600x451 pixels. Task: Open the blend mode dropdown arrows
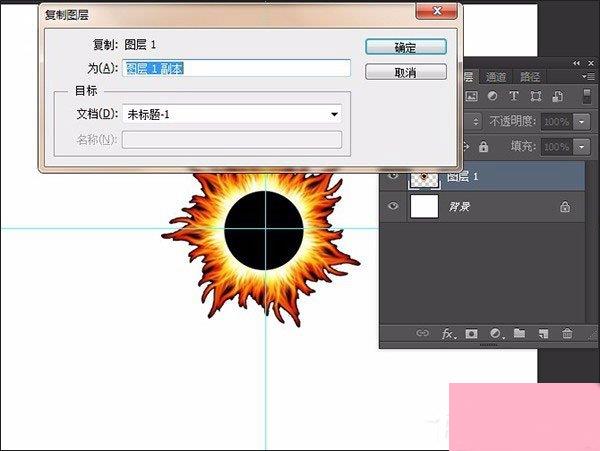click(x=476, y=122)
